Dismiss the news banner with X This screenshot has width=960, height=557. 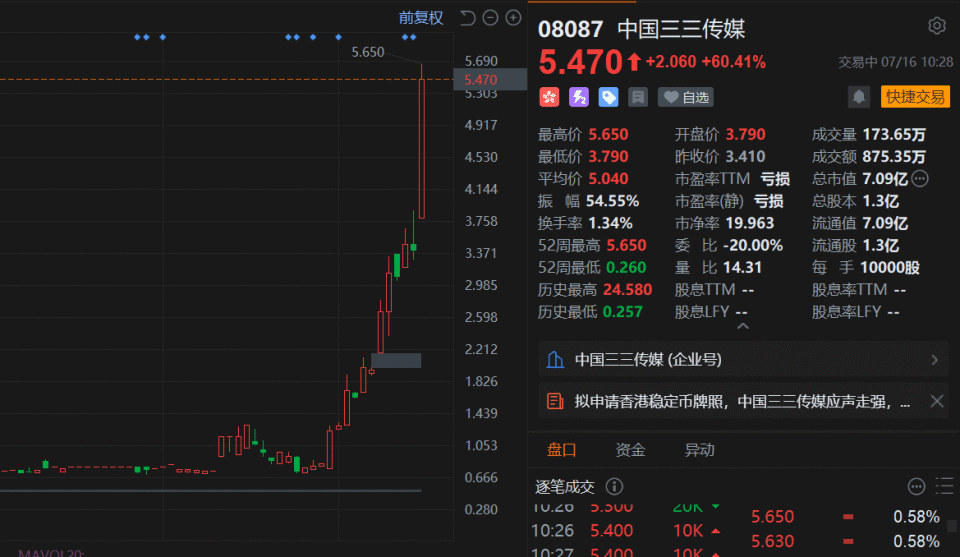click(x=936, y=401)
